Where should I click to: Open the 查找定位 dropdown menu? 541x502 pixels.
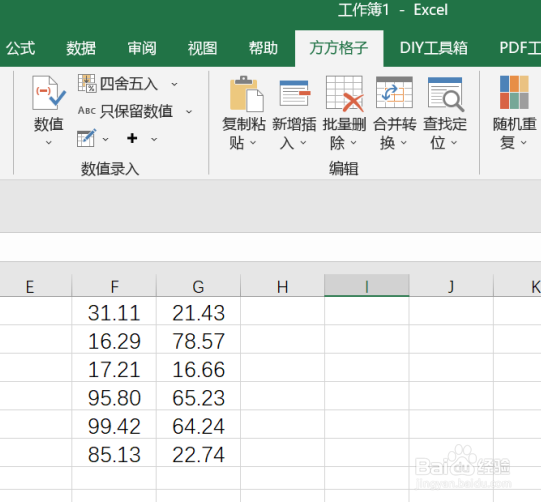click(454, 142)
